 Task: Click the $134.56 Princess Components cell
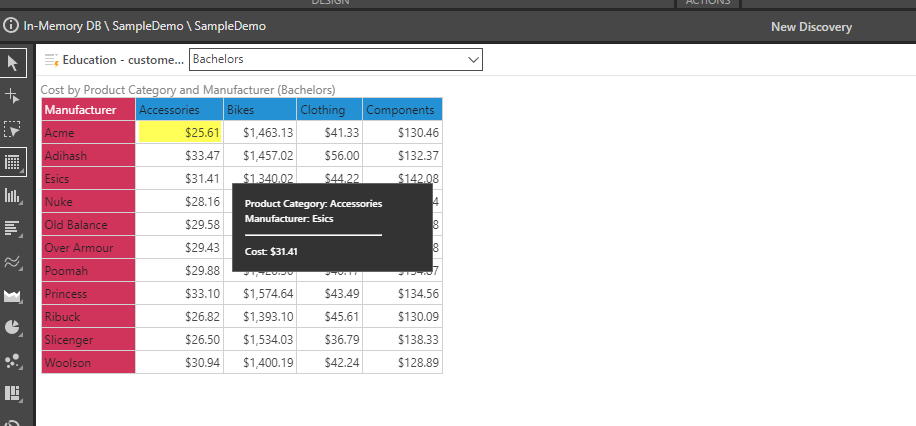click(x=403, y=293)
